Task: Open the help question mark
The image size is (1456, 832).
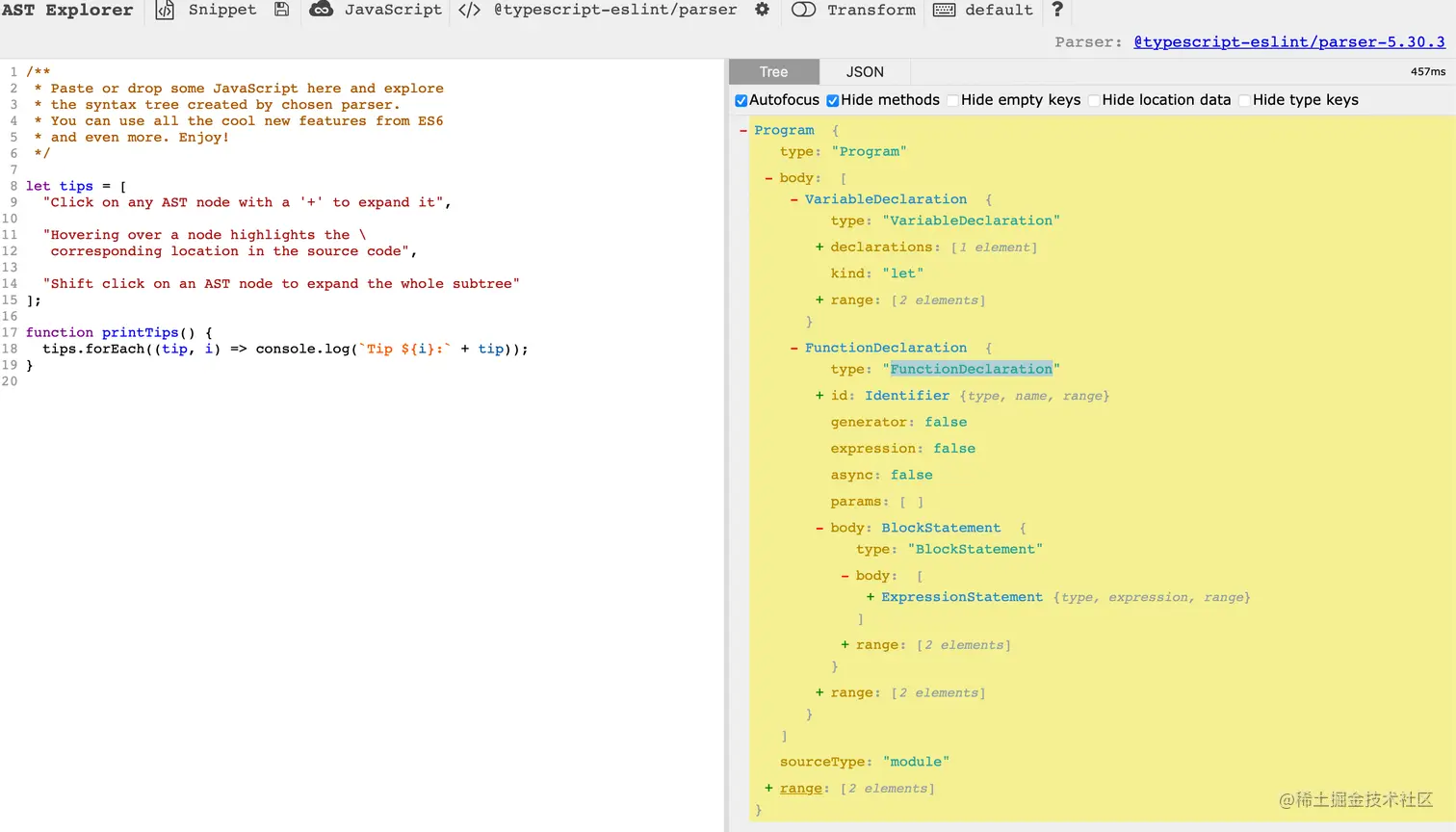Action: coord(1057,10)
